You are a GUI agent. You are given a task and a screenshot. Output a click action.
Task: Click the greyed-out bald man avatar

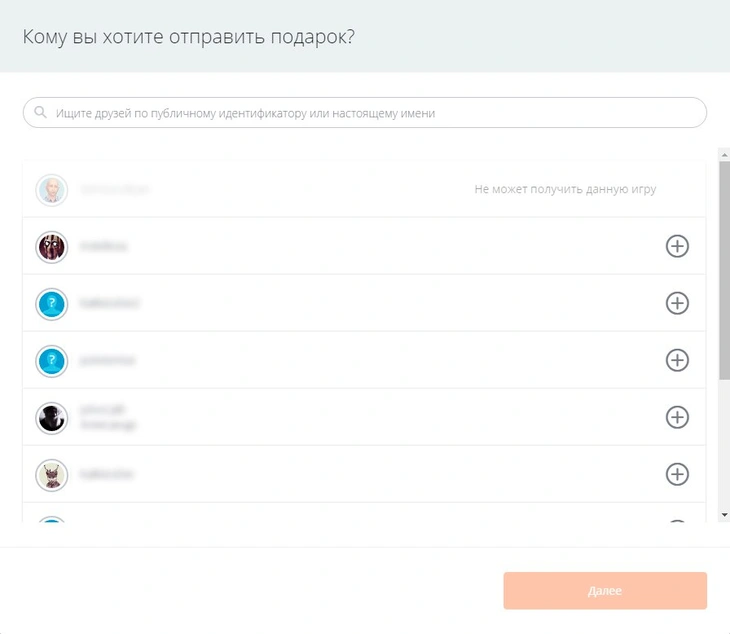[52, 189]
